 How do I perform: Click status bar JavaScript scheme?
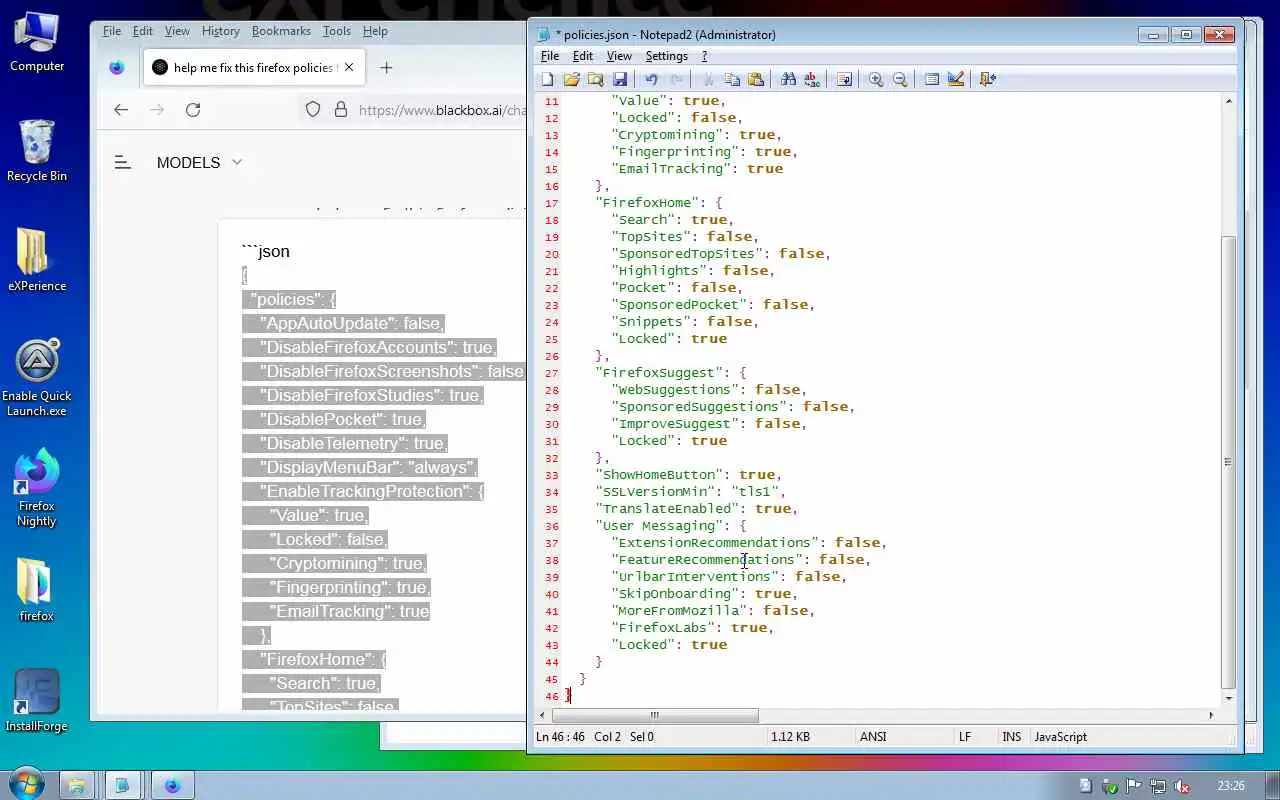[1060, 737]
